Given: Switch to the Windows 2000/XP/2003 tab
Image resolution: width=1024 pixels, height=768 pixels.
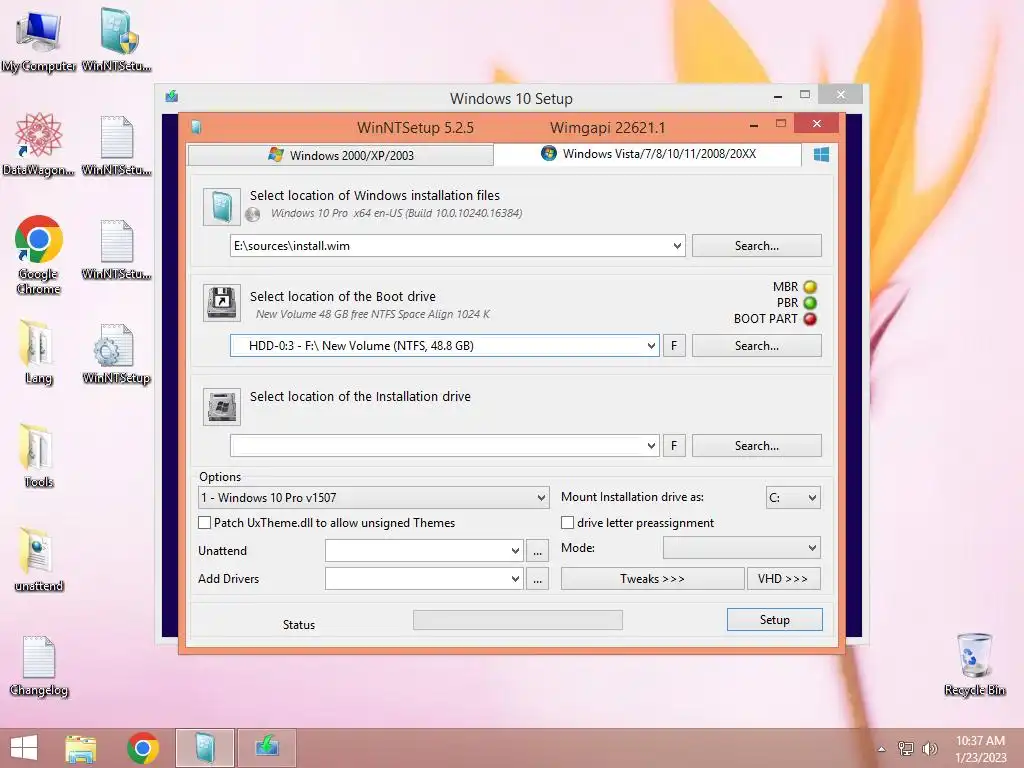Looking at the screenshot, I should 340,155.
